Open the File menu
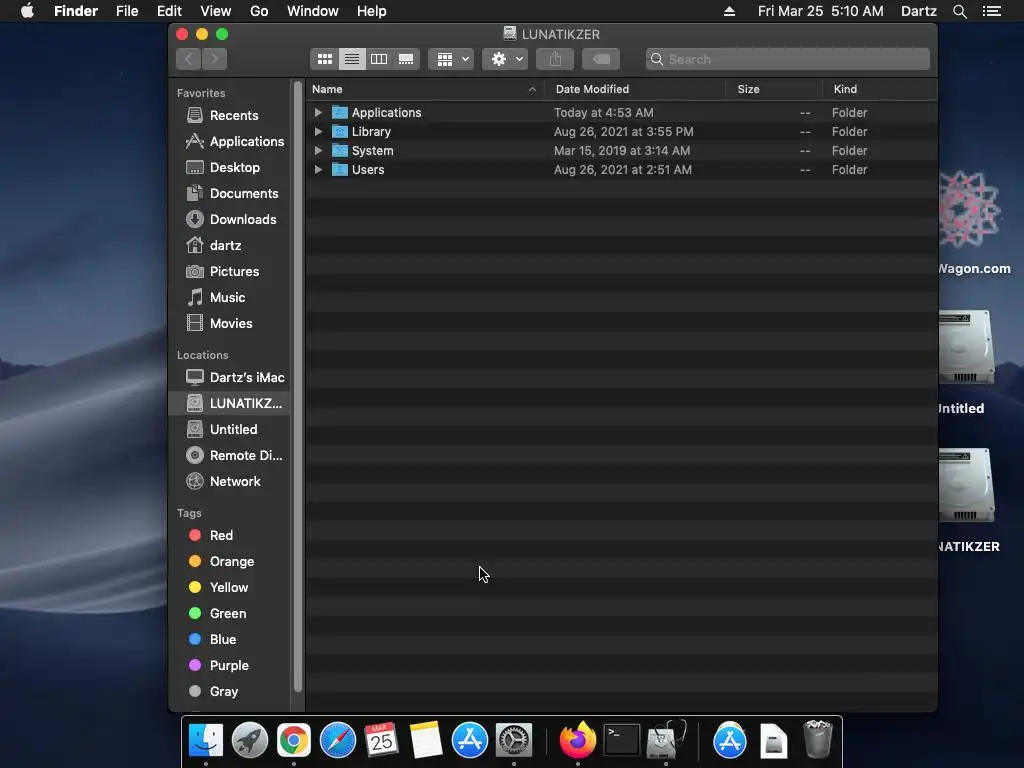1024x768 pixels. [x=127, y=11]
